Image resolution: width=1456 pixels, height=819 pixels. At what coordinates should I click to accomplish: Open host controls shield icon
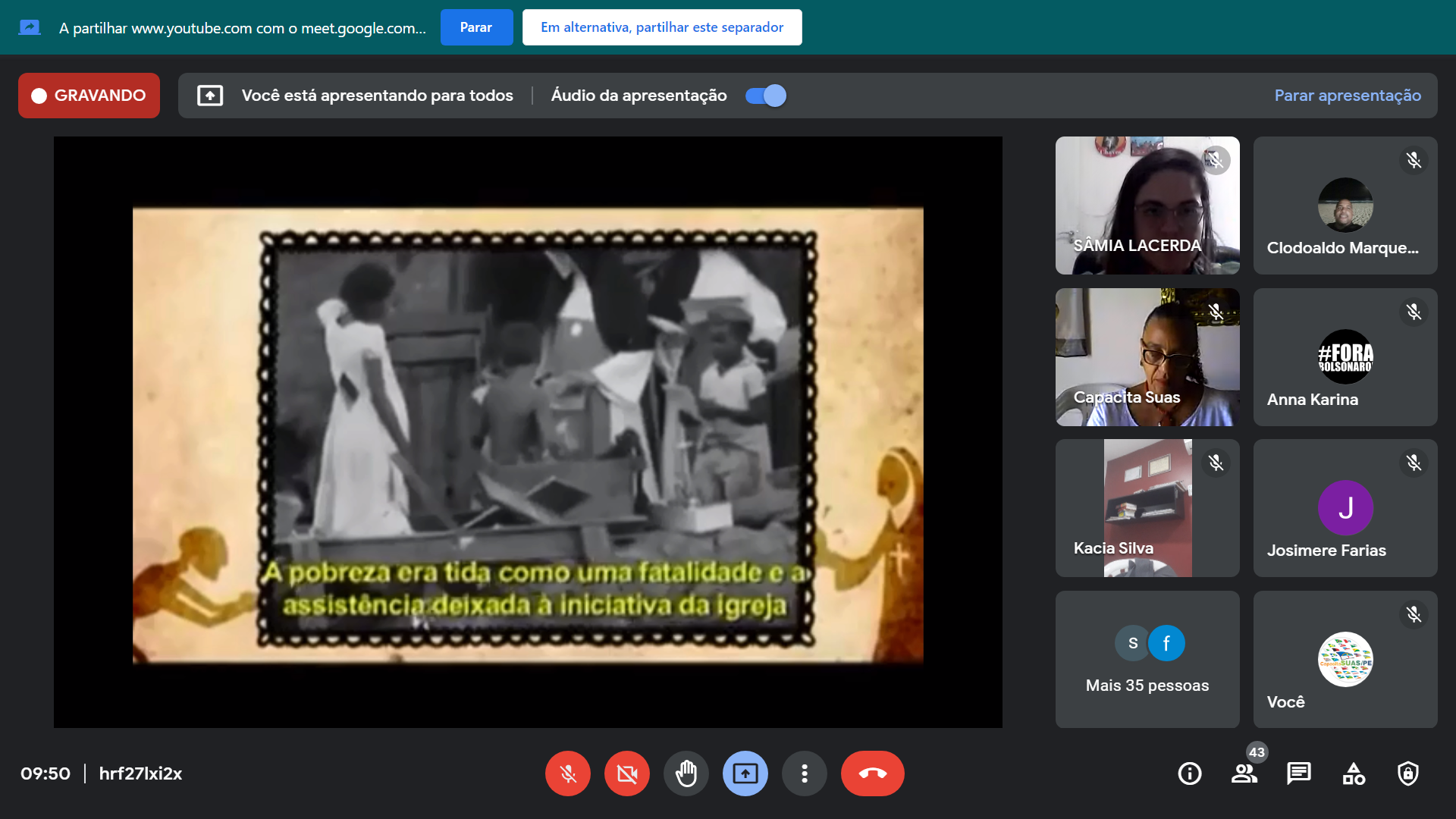pos(1408,773)
